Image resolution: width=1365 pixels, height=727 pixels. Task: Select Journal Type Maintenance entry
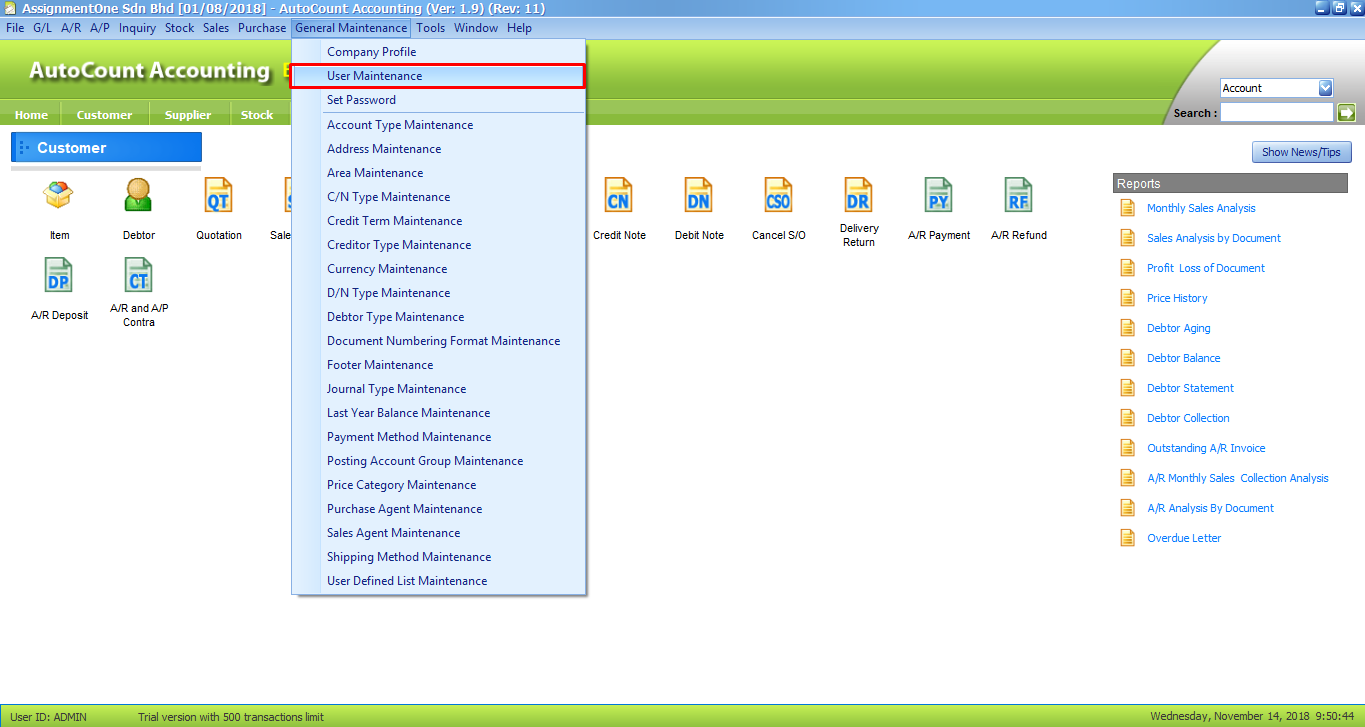pos(438,389)
